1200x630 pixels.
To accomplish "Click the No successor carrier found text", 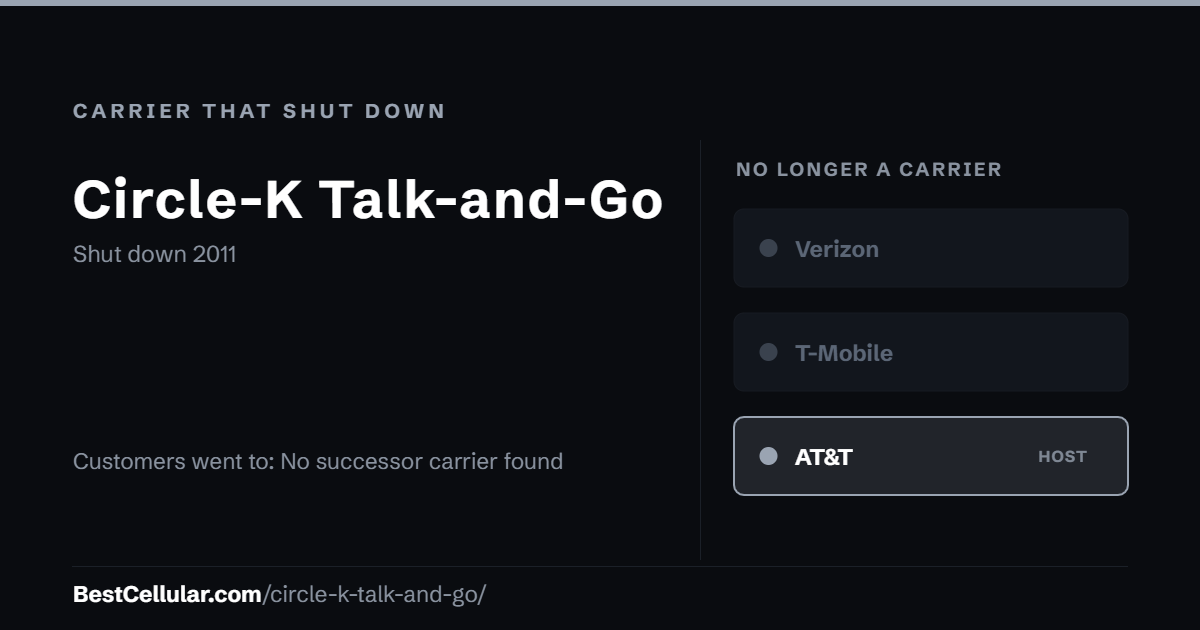I will click(x=421, y=461).
